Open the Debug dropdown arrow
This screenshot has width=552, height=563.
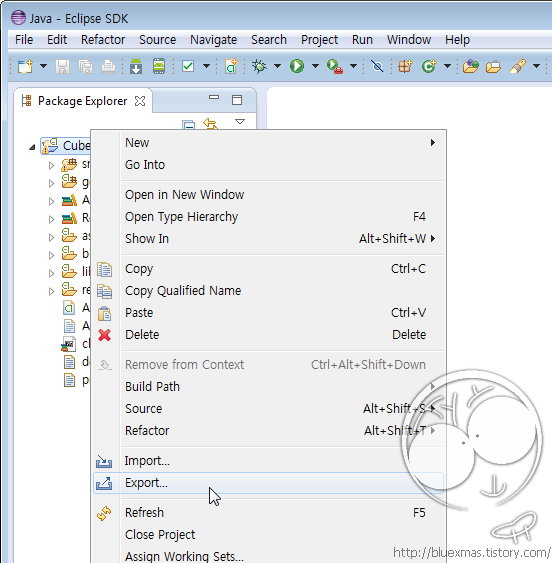coord(277,66)
